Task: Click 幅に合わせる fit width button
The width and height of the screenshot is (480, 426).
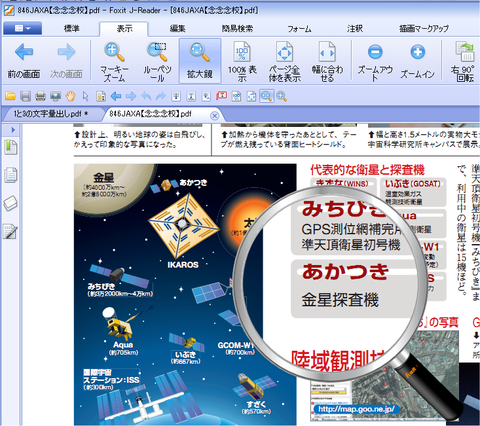Action: [327, 62]
